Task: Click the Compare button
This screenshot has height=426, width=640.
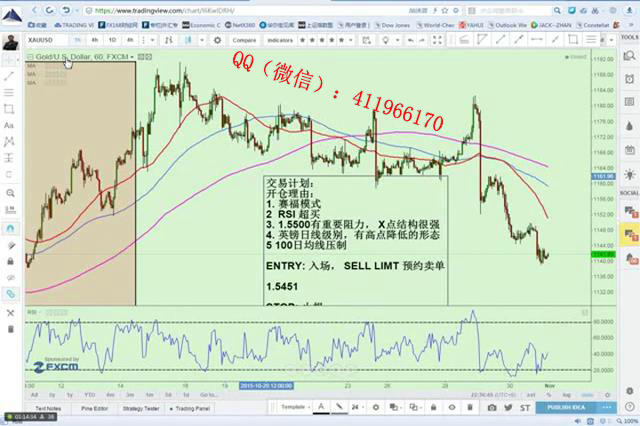Action: pyautogui.click(x=244, y=40)
